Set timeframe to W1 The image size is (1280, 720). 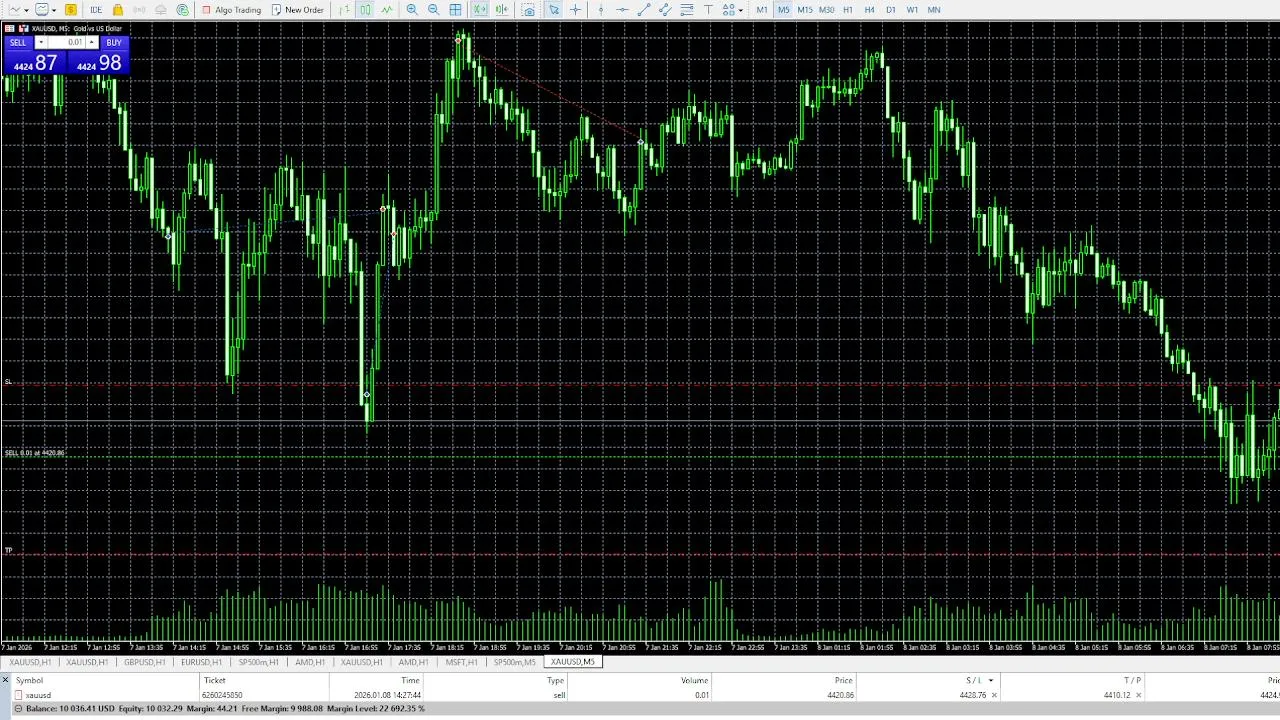912,10
